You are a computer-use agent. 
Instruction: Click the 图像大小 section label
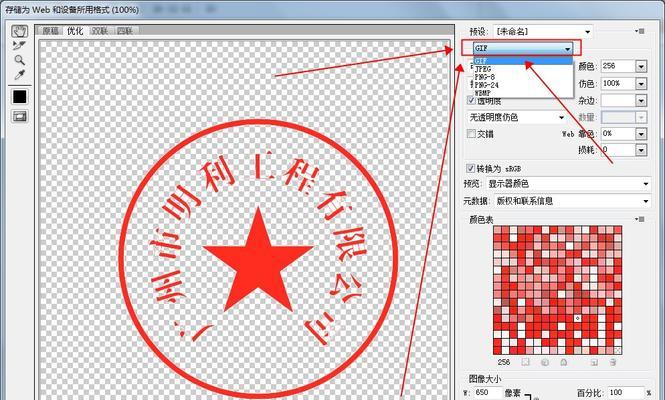pyautogui.click(x=484, y=379)
